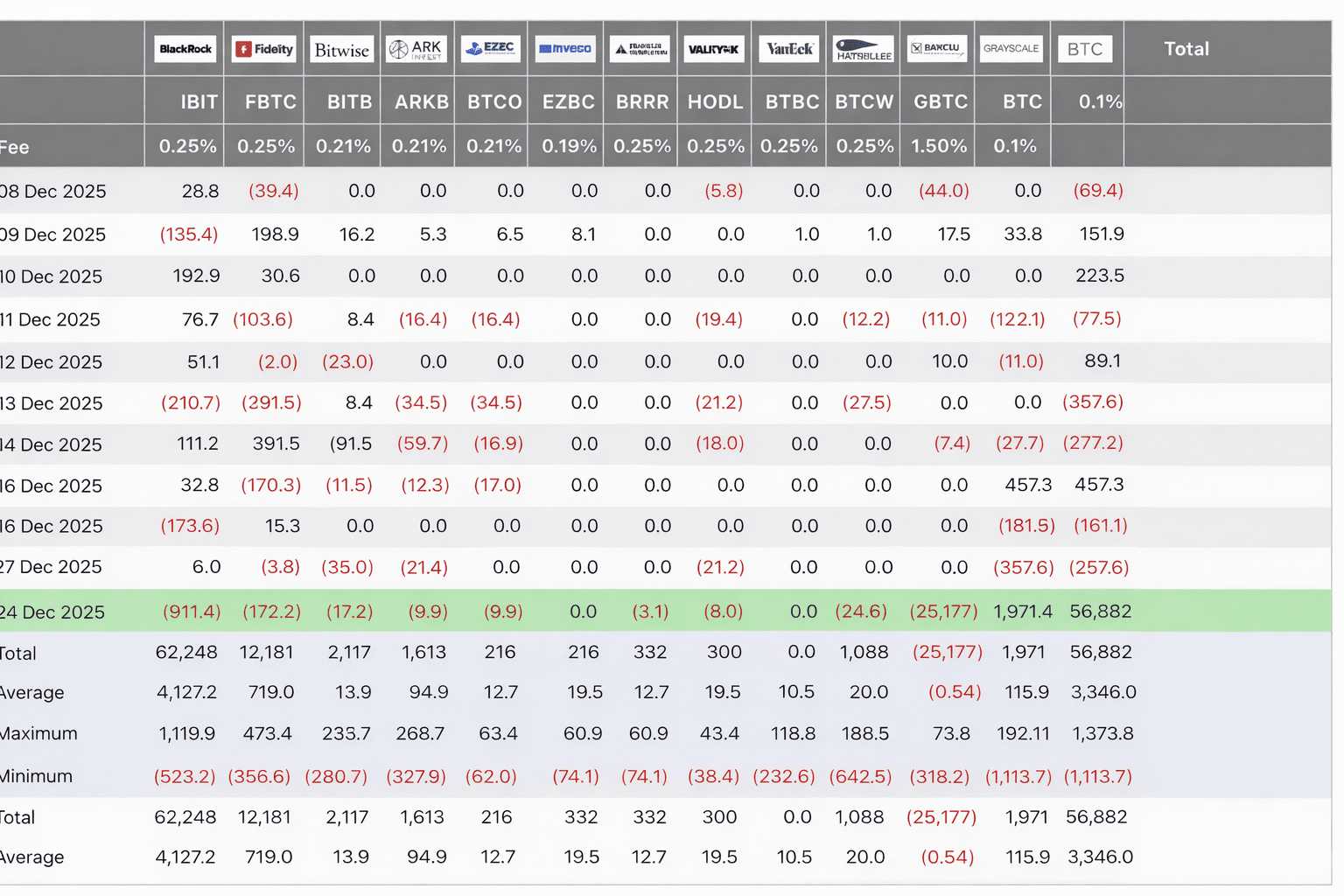The width and height of the screenshot is (1344, 896).
Task: Click the 28.8 IBIT value on 08 Dec
Action: 200,191
